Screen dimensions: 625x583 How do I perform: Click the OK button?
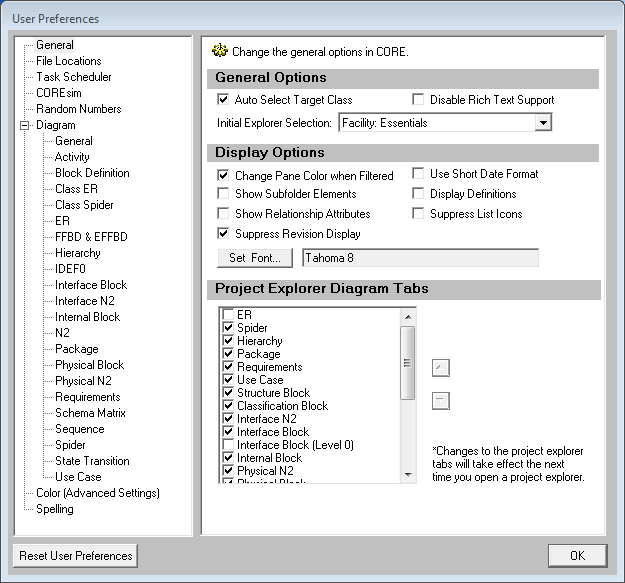pos(577,555)
